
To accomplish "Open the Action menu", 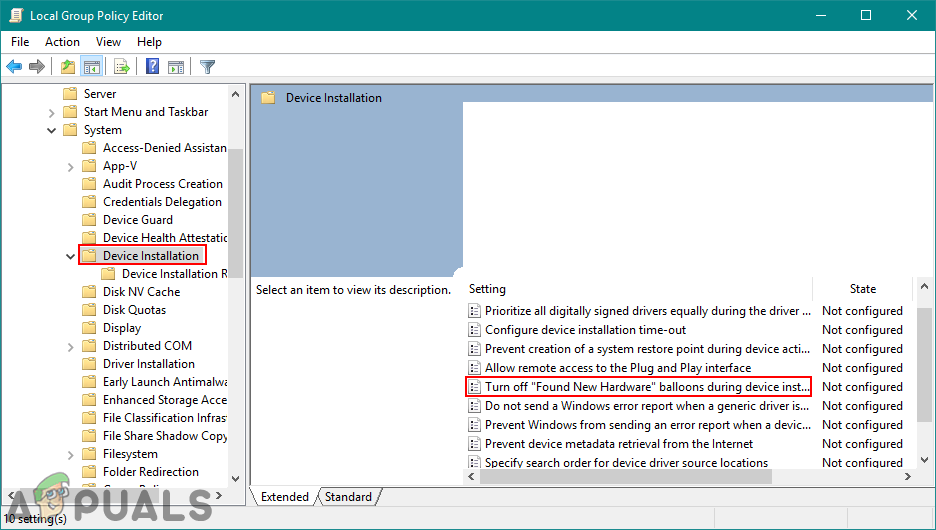I will 62,42.
